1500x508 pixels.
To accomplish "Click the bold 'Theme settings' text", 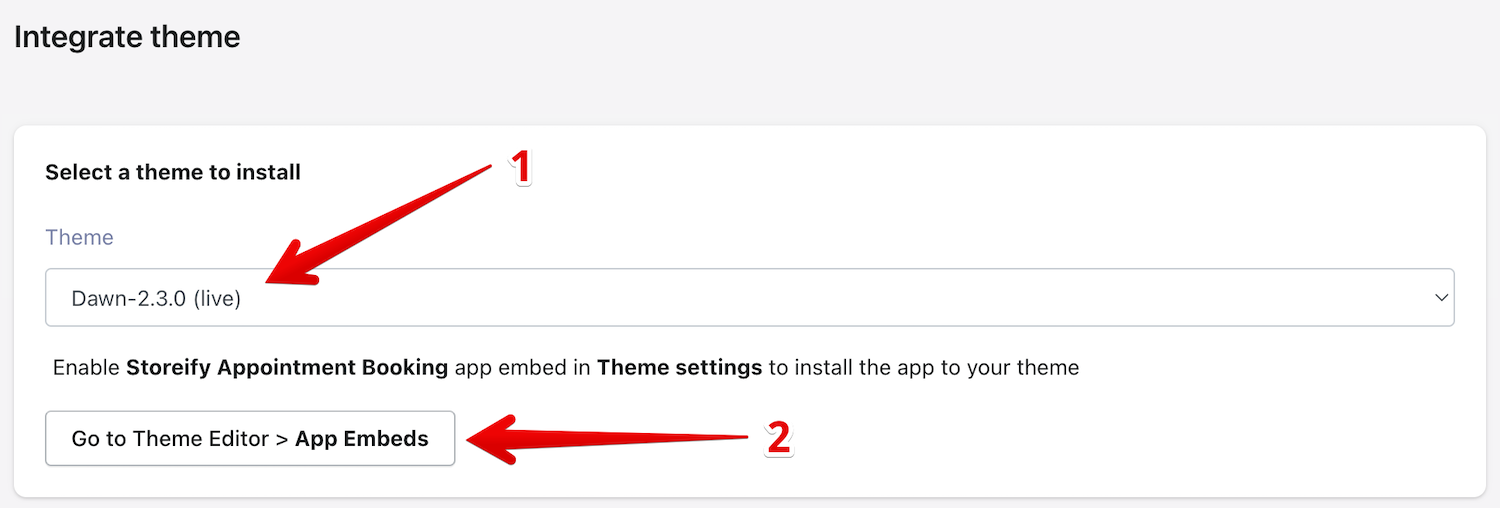I will click(679, 367).
